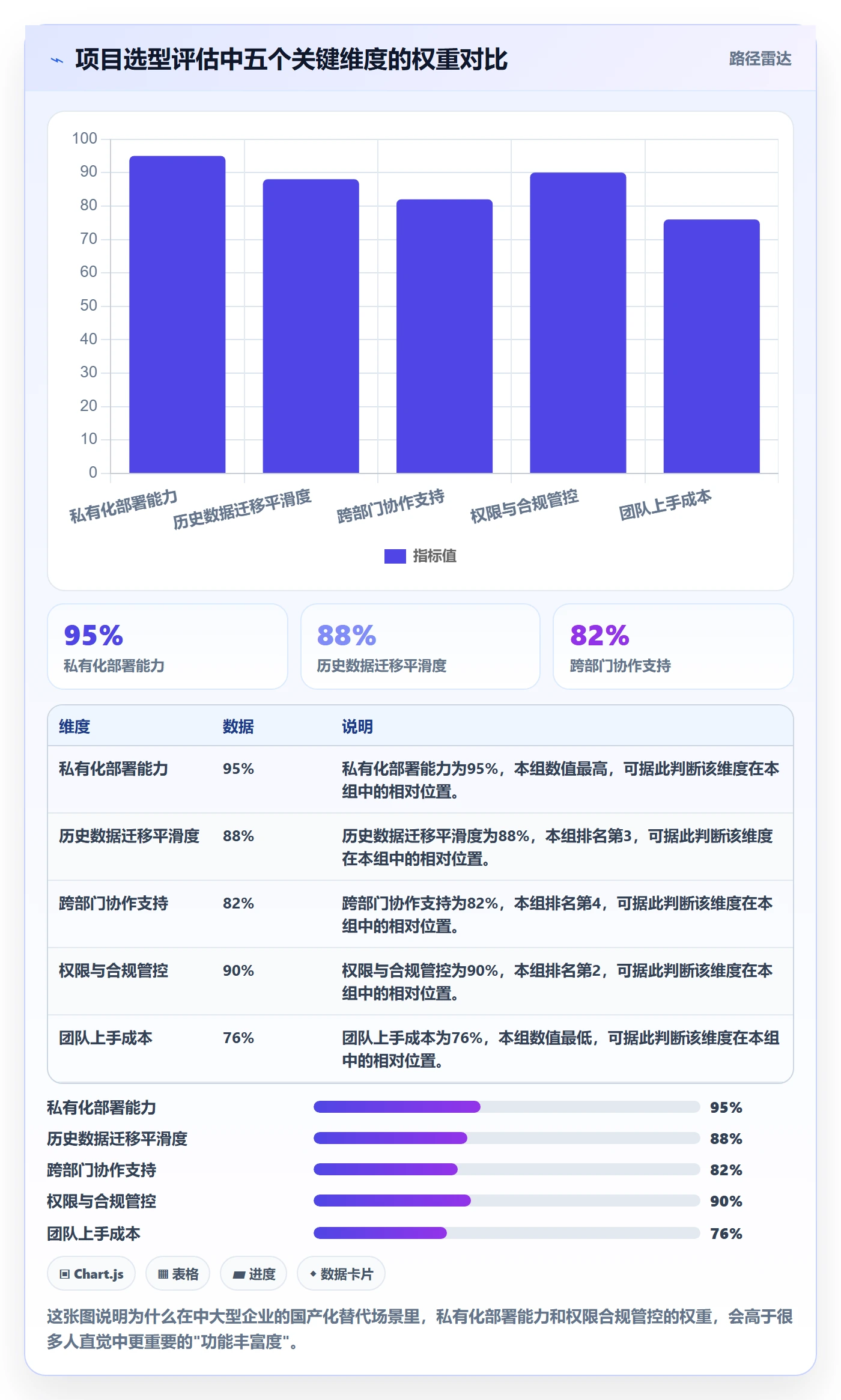The width and height of the screenshot is (841, 1400).
Task: Click the 路径雷达 label in the header
Action: click(x=760, y=59)
